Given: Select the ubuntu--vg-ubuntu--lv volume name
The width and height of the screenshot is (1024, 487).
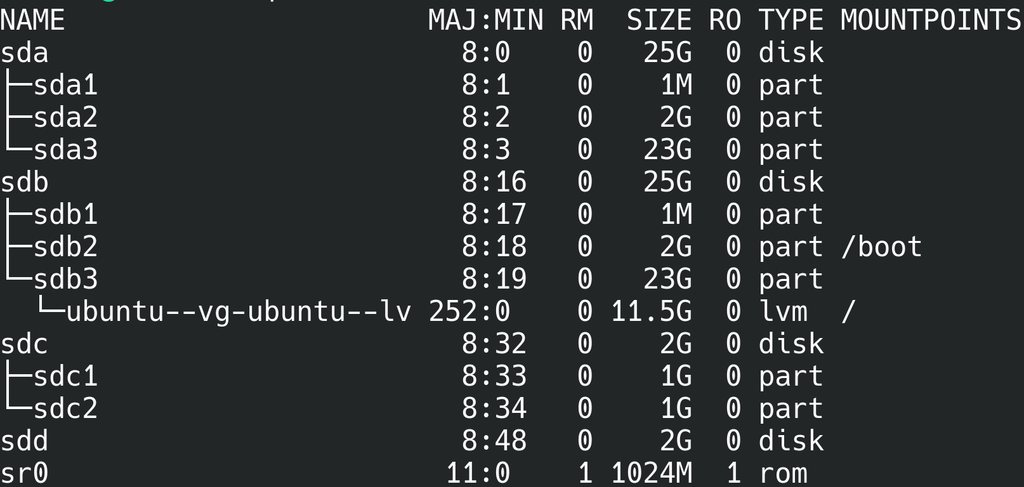Looking at the screenshot, I should click(x=238, y=311).
